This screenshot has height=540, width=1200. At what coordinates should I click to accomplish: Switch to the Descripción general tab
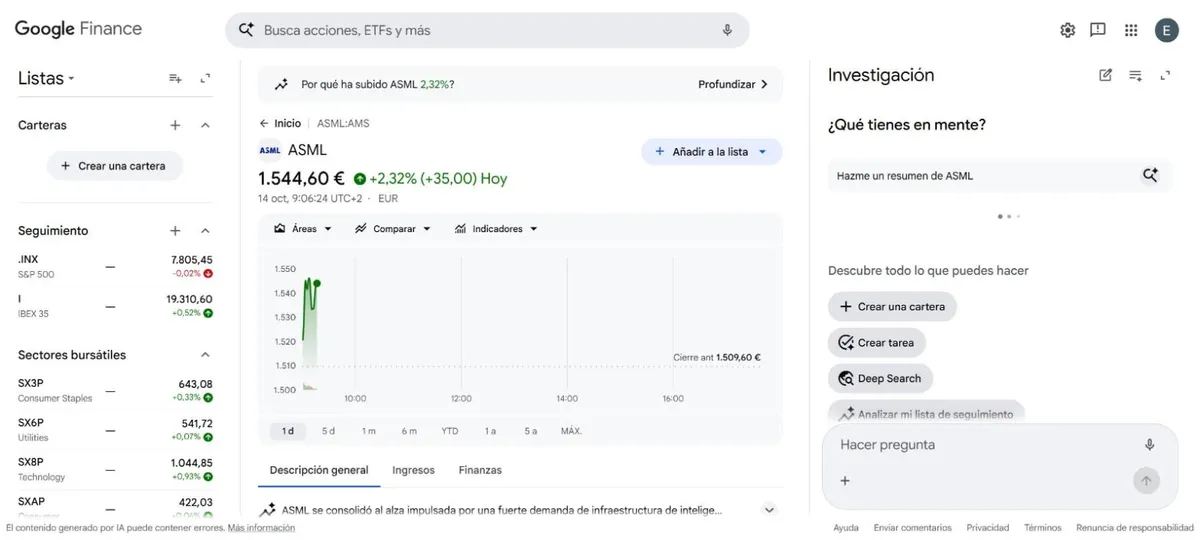click(319, 470)
